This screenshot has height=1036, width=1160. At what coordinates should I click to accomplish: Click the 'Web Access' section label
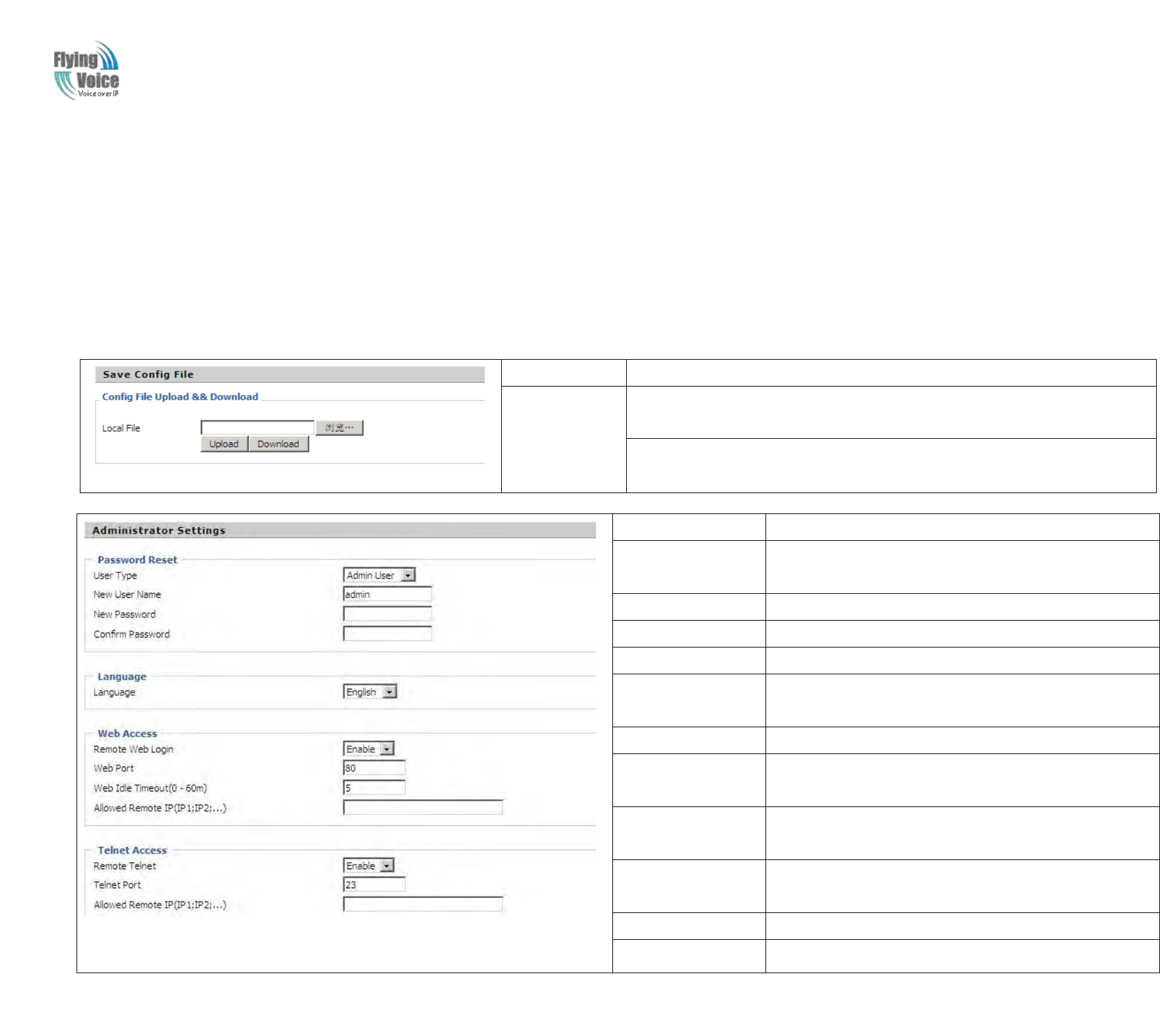[128, 734]
